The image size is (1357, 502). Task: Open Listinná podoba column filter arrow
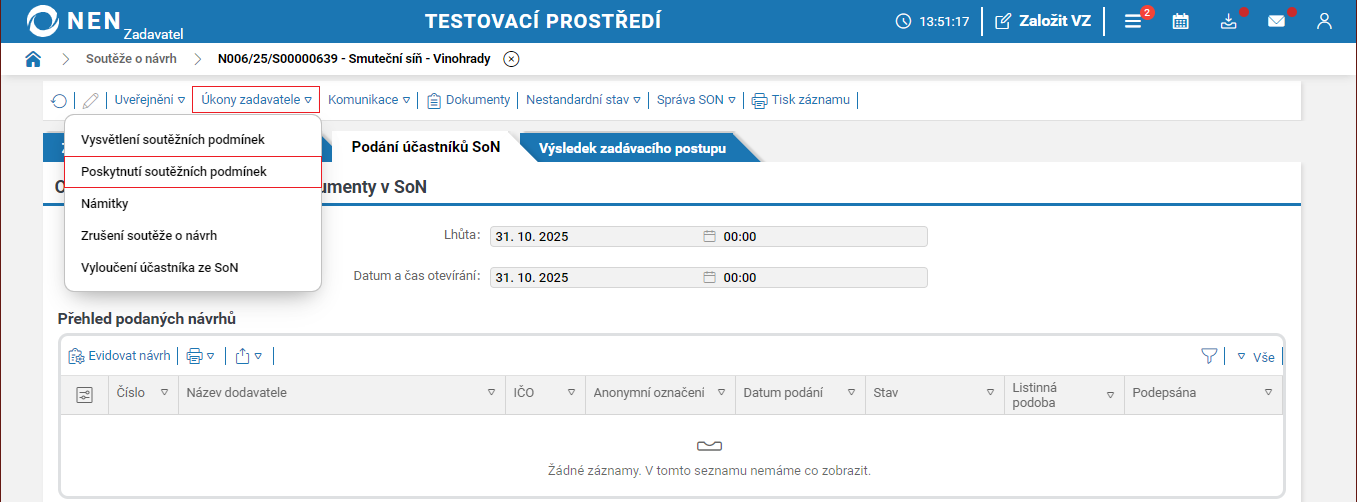point(1110,395)
